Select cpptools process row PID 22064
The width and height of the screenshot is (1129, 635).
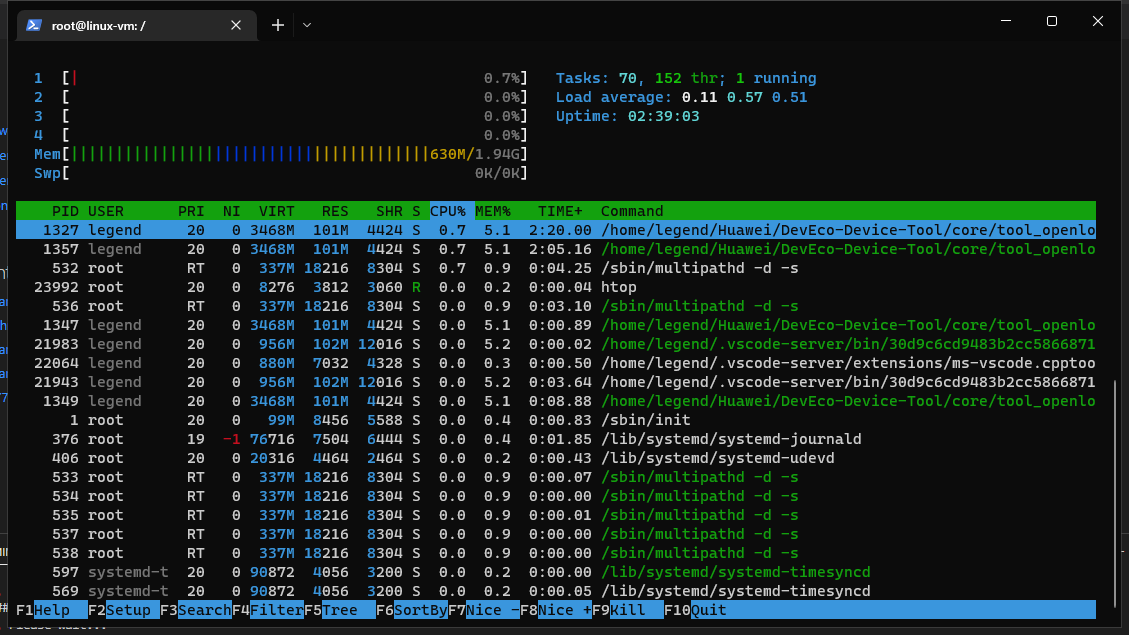tap(556, 363)
